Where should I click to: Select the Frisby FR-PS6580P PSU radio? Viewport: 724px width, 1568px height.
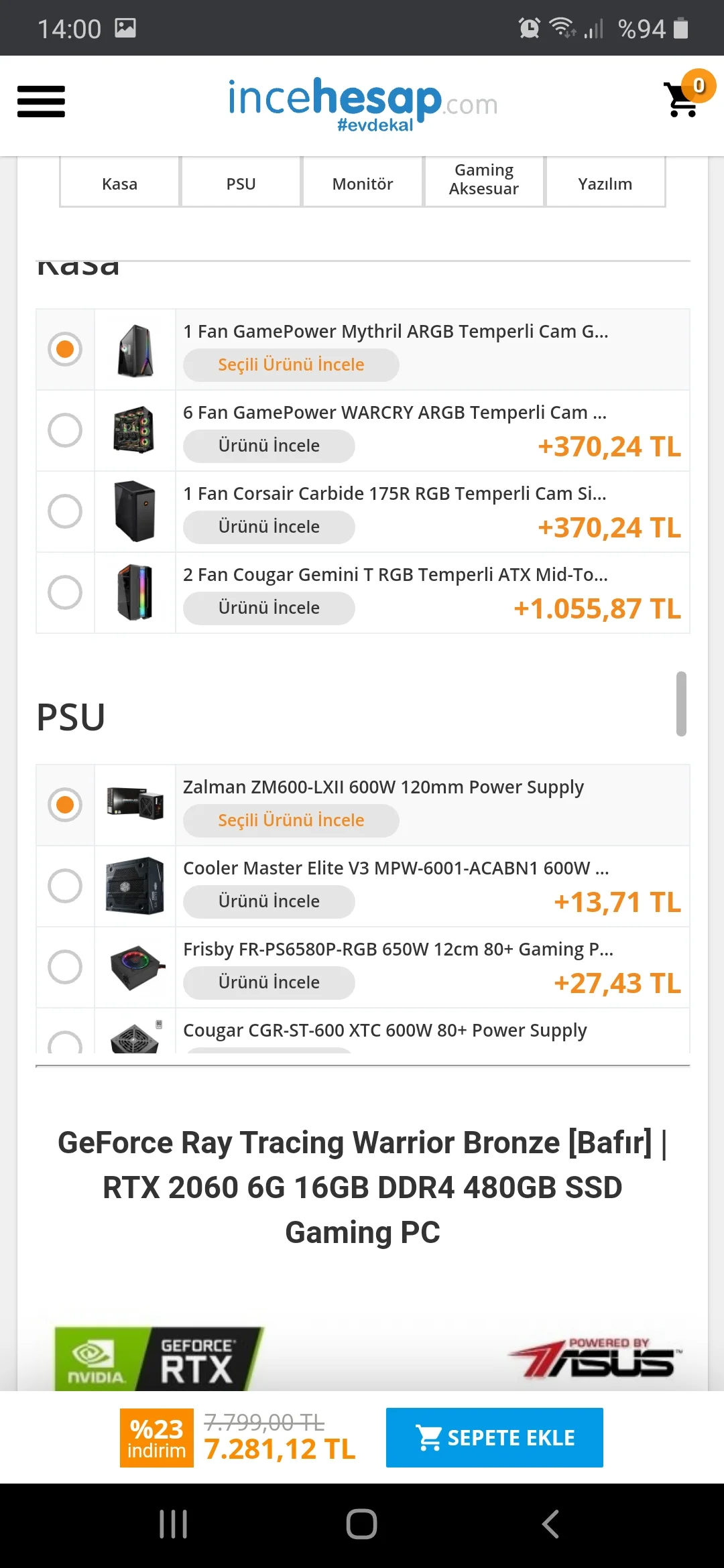[65, 966]
